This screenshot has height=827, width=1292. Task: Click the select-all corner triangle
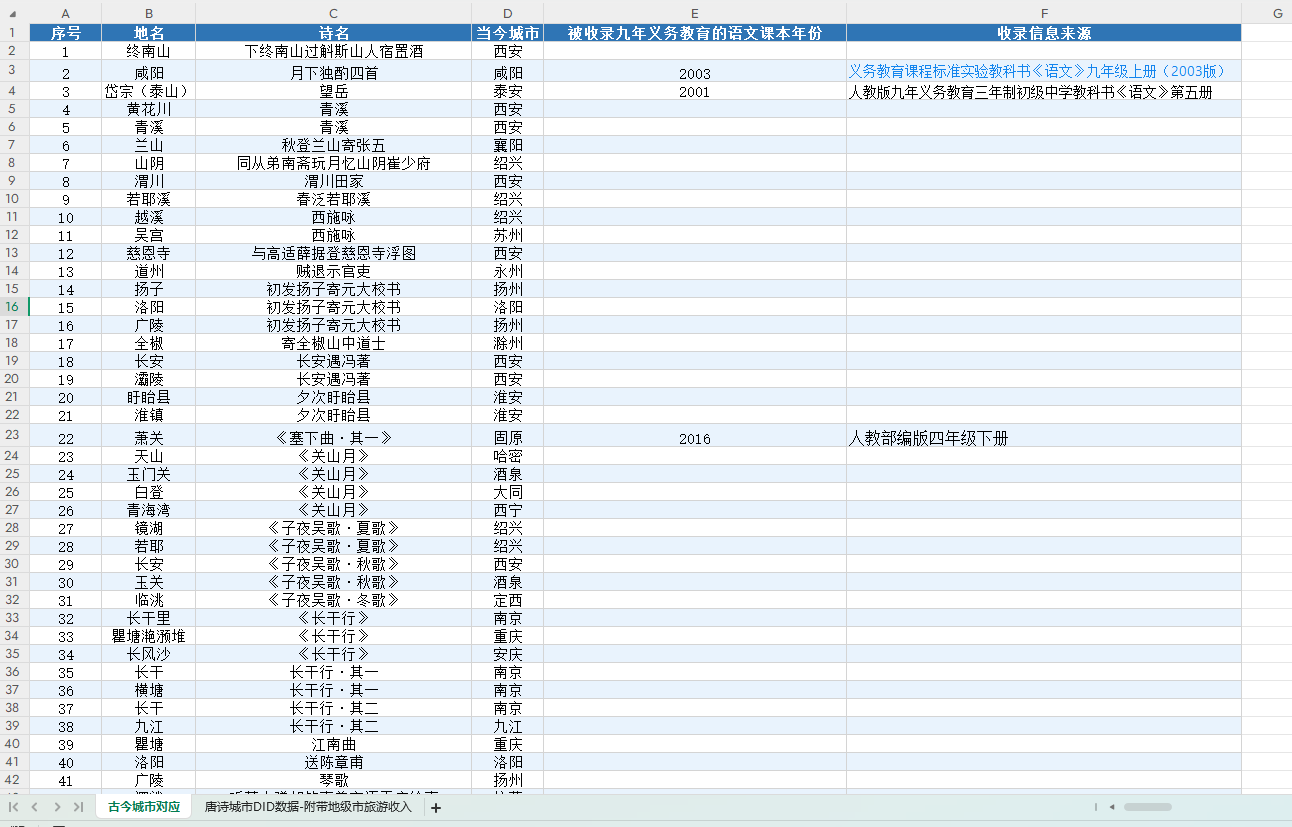tap(14, 14)
